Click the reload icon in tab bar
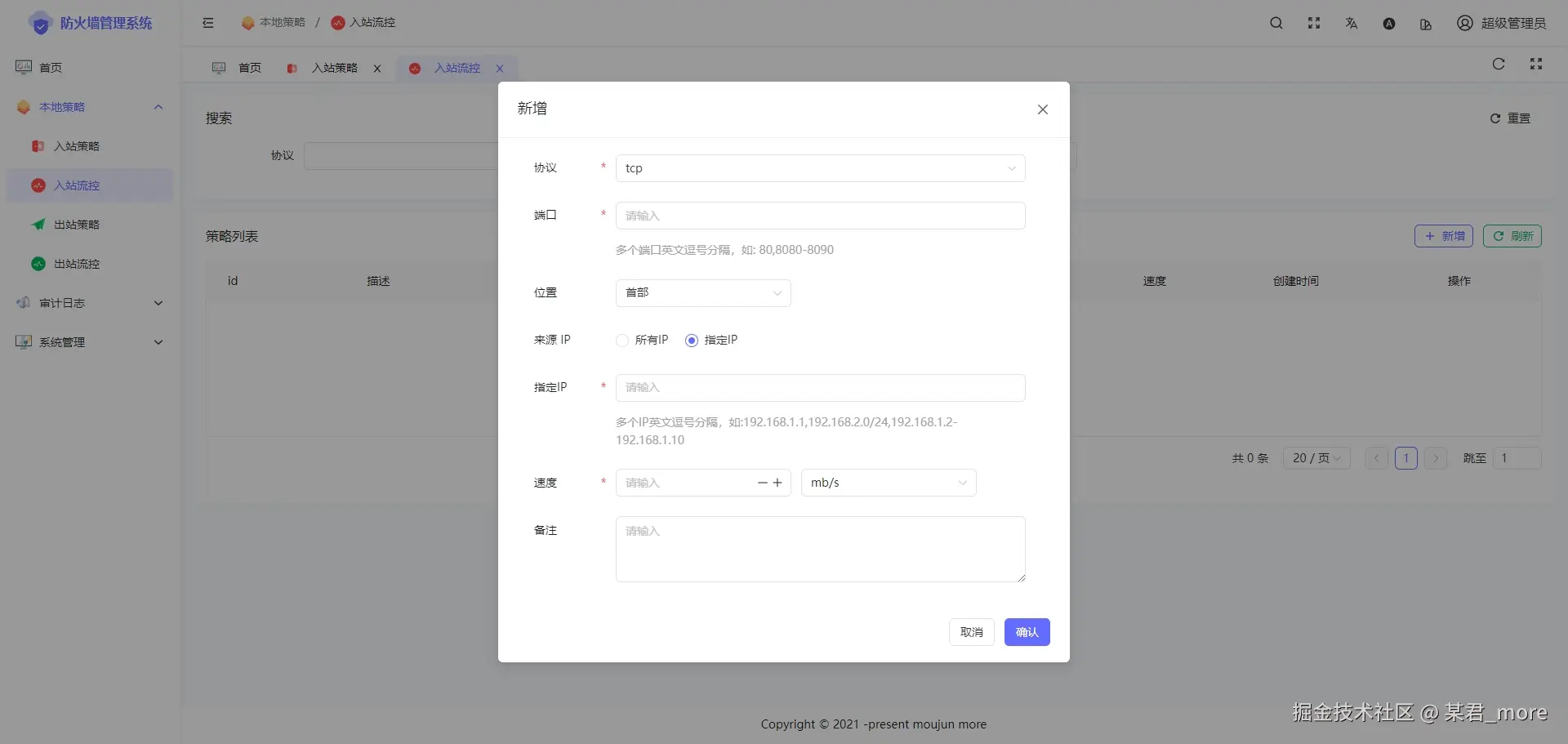The height and width of the screenshot is (744, 1568). (1499, 64)
